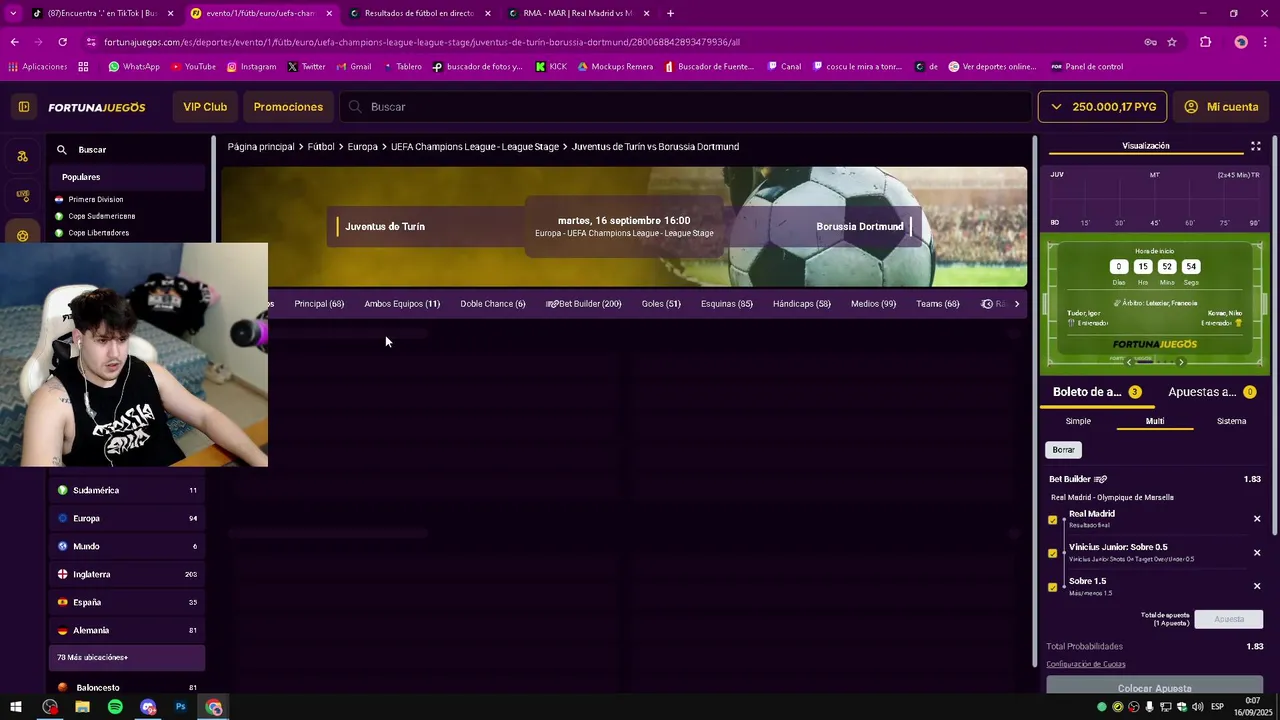
Task: Open the Teams (68) tab
Action: tap(937, 304)
